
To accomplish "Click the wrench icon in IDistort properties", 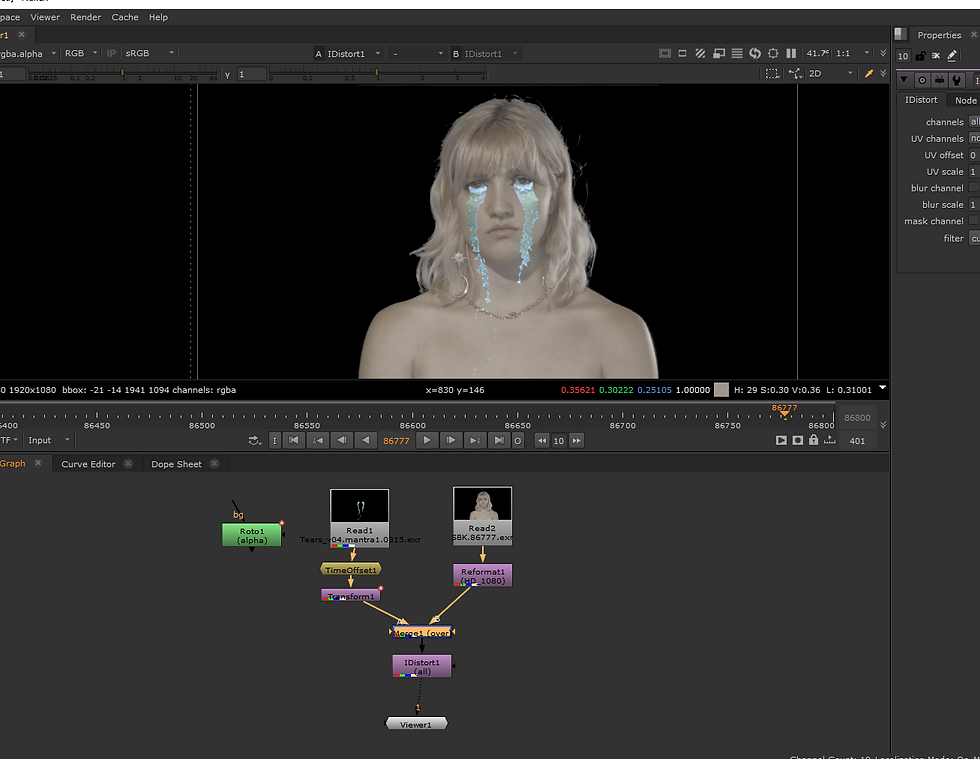I will coord(958,80).
